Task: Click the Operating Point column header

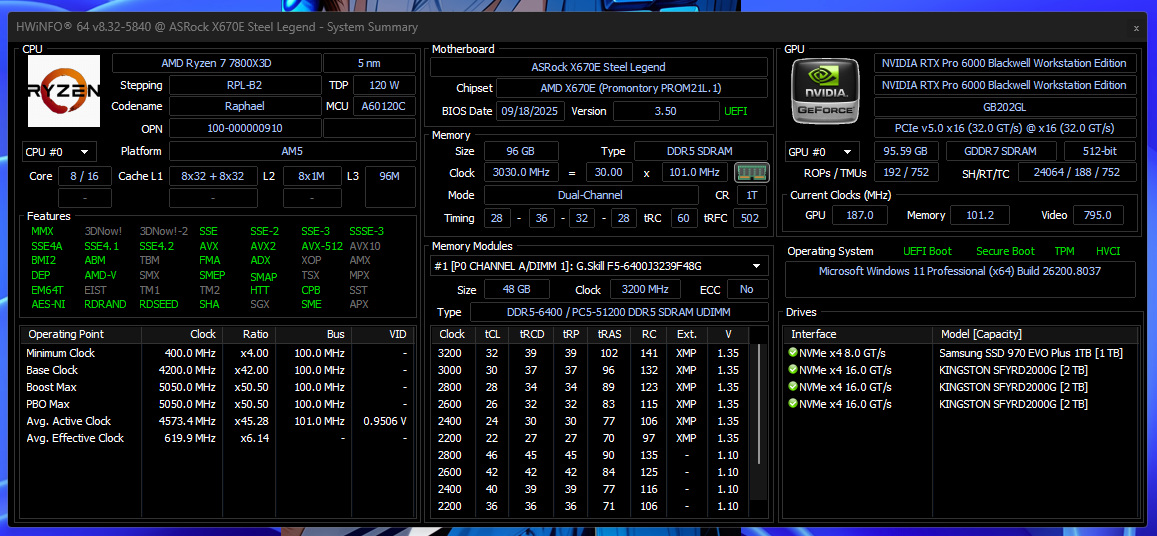Action: (x=81, y=334)
